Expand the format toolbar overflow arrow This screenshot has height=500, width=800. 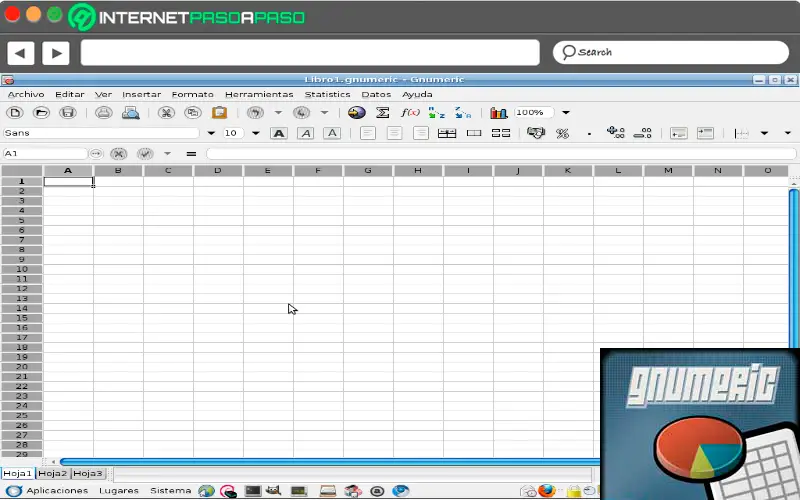(788, 133)
